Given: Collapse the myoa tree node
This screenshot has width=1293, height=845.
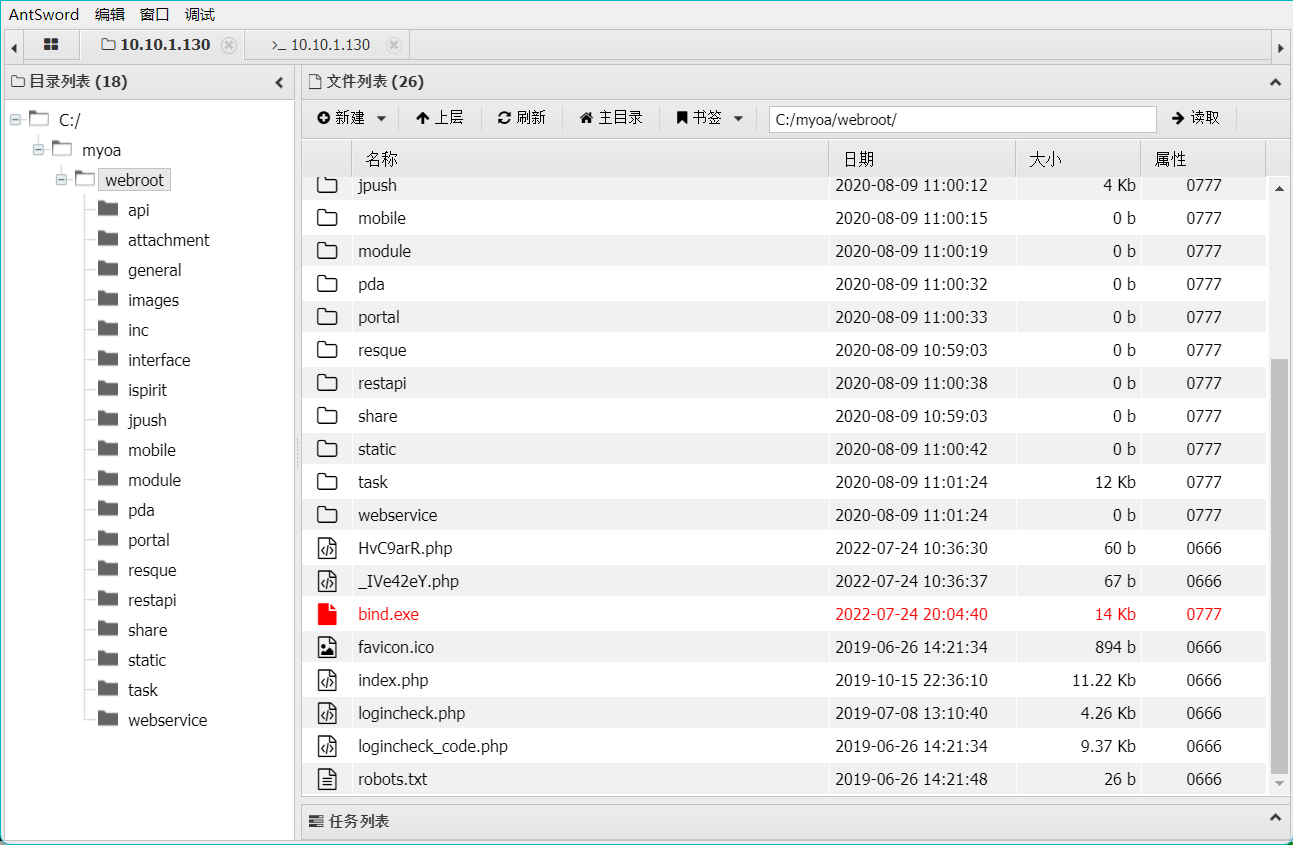Looking at the screenshot, I should click(38, 150).
